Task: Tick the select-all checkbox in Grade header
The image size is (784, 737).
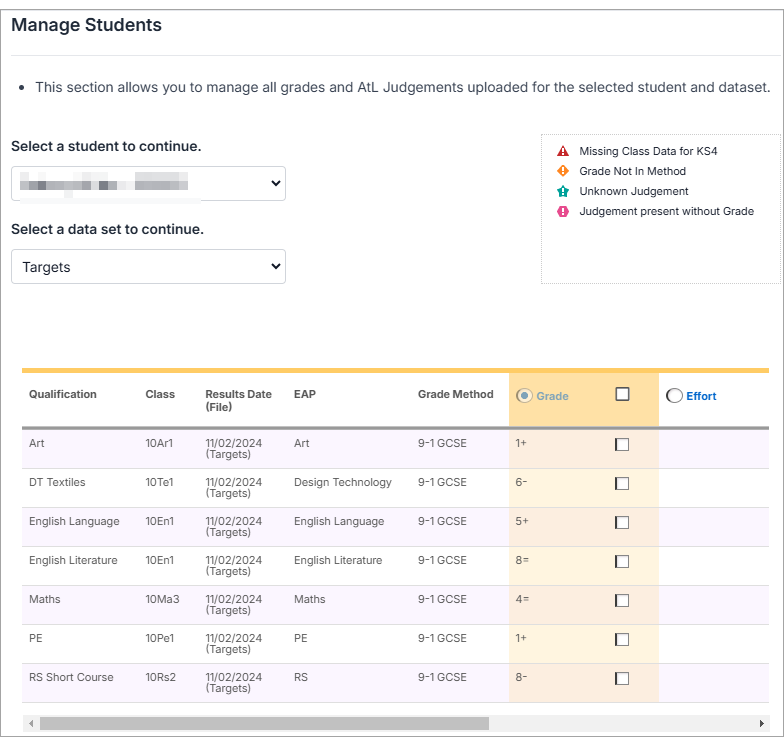Action: (x=622, y=395)
